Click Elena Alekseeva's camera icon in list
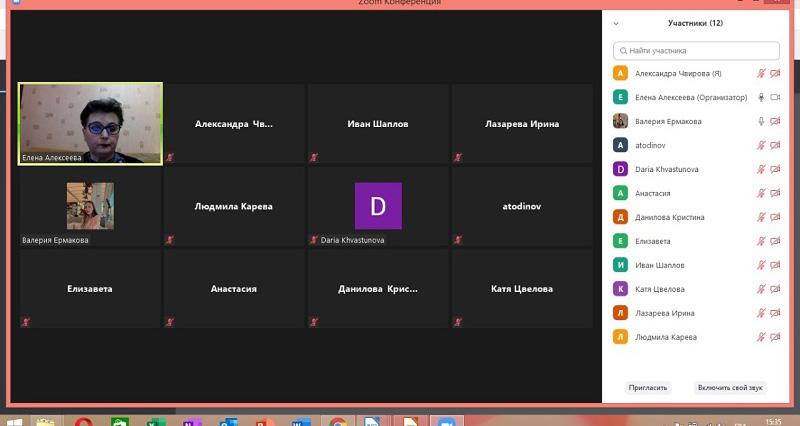The image size is (800, 426). pyautogui.click(x=775, y=97)
